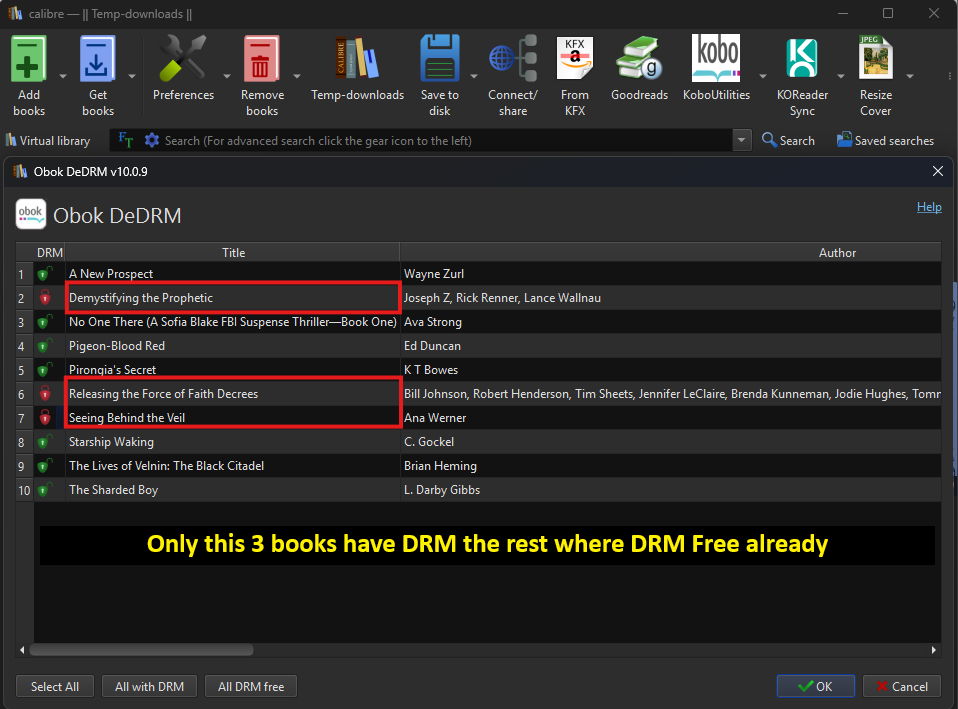This screenshot has width=958, height=709.
Task: Start KOReader Sync
Action: (x=802, y=60)
